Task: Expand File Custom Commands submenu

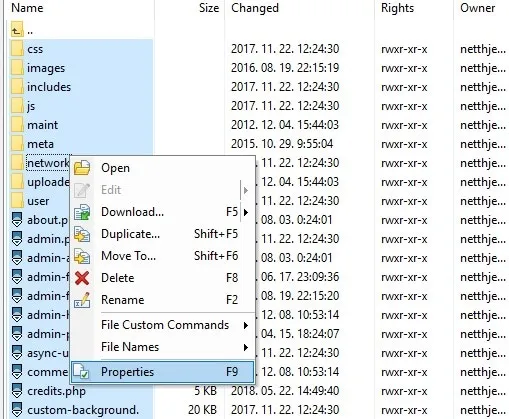Action: 246,325
